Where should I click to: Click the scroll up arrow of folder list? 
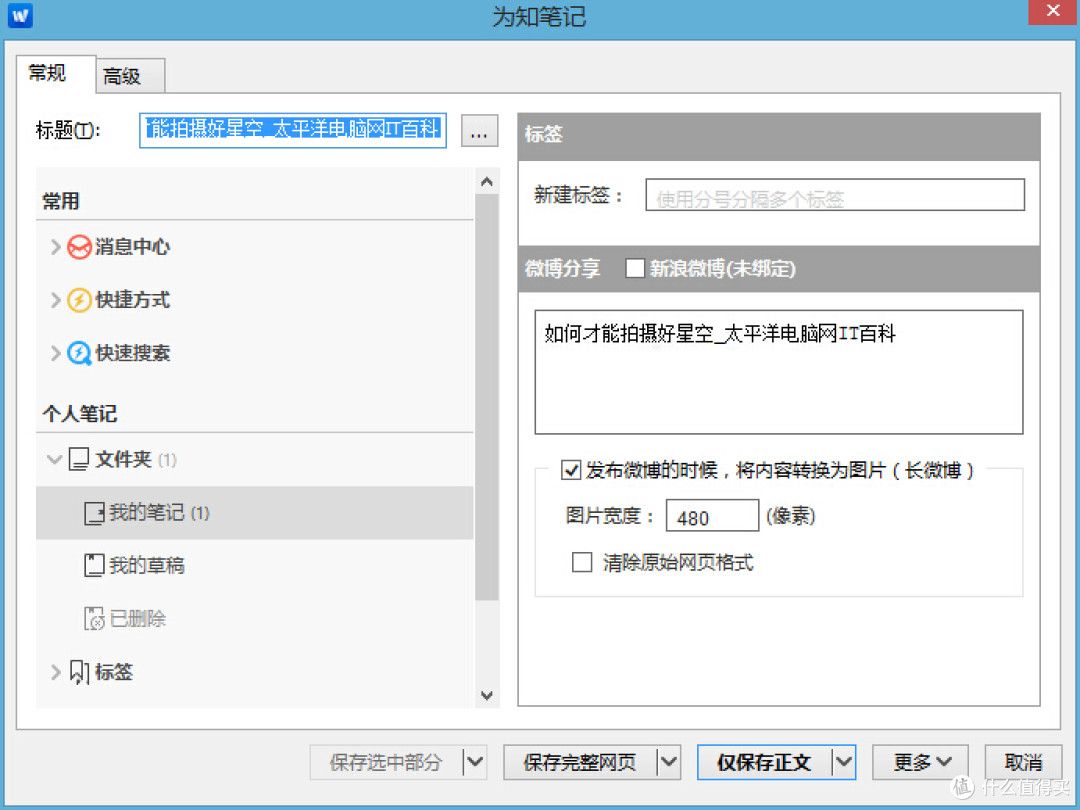click(x=486, y=182)
